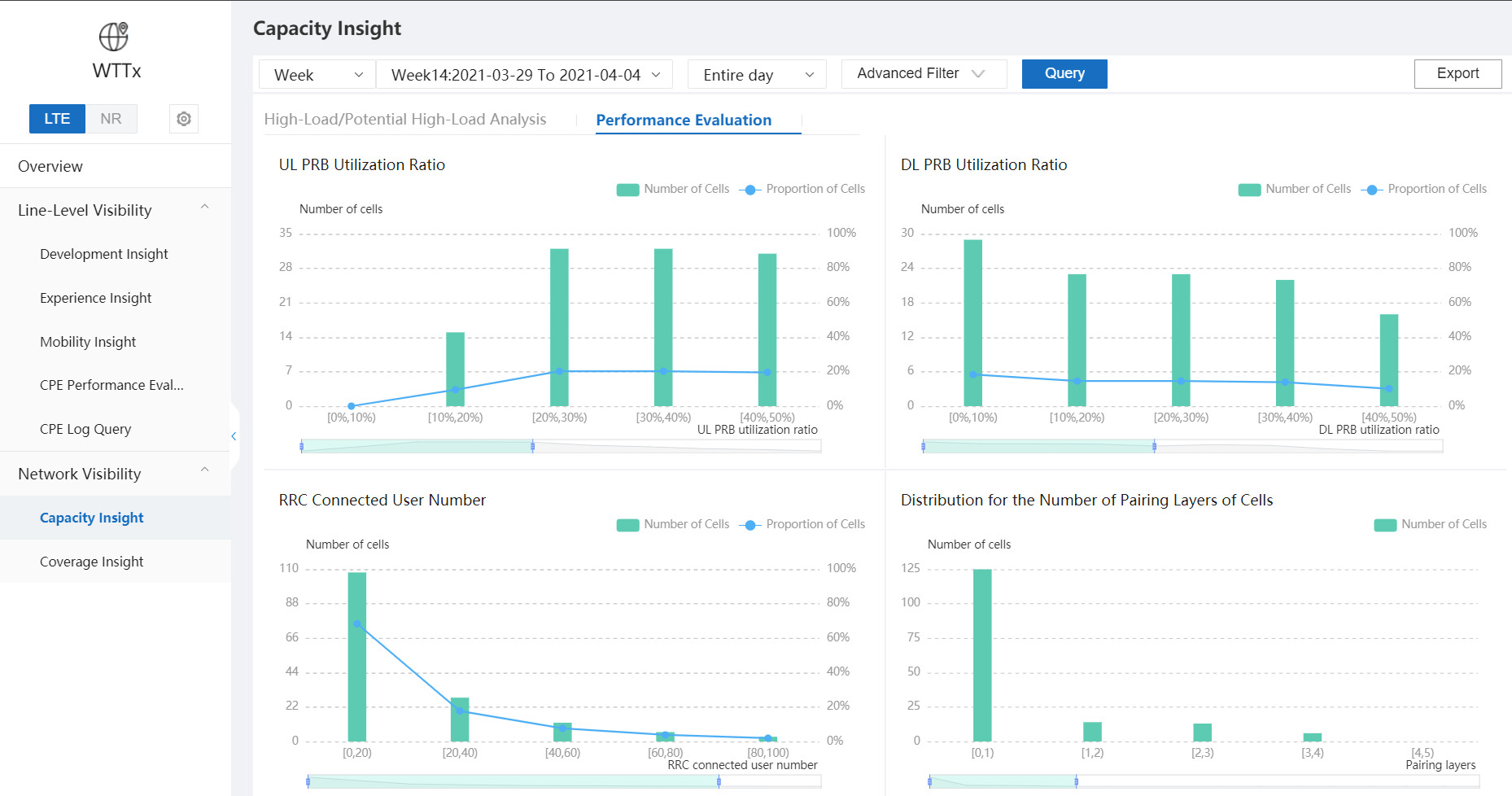Click the Query button

[1064, 74]
